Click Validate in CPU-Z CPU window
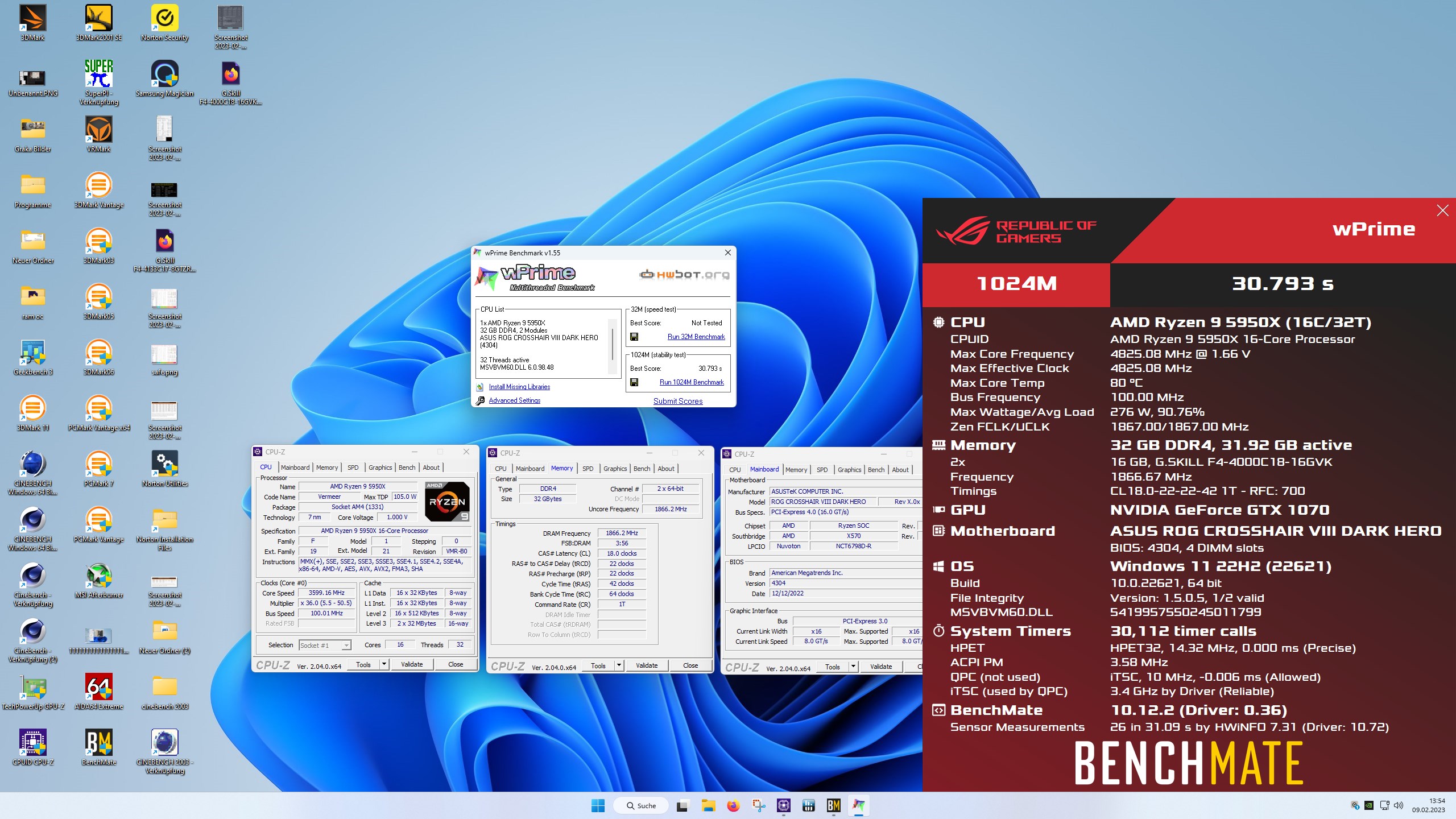 tap(412, 664)
